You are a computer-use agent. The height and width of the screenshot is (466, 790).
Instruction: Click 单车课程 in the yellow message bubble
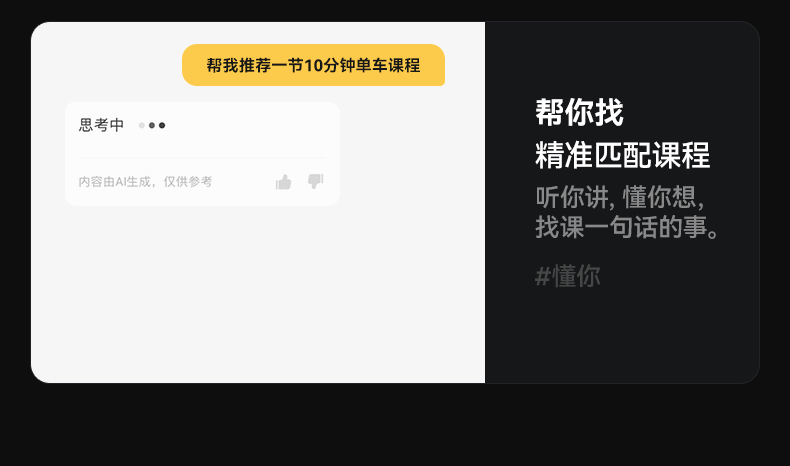point(388,65)
